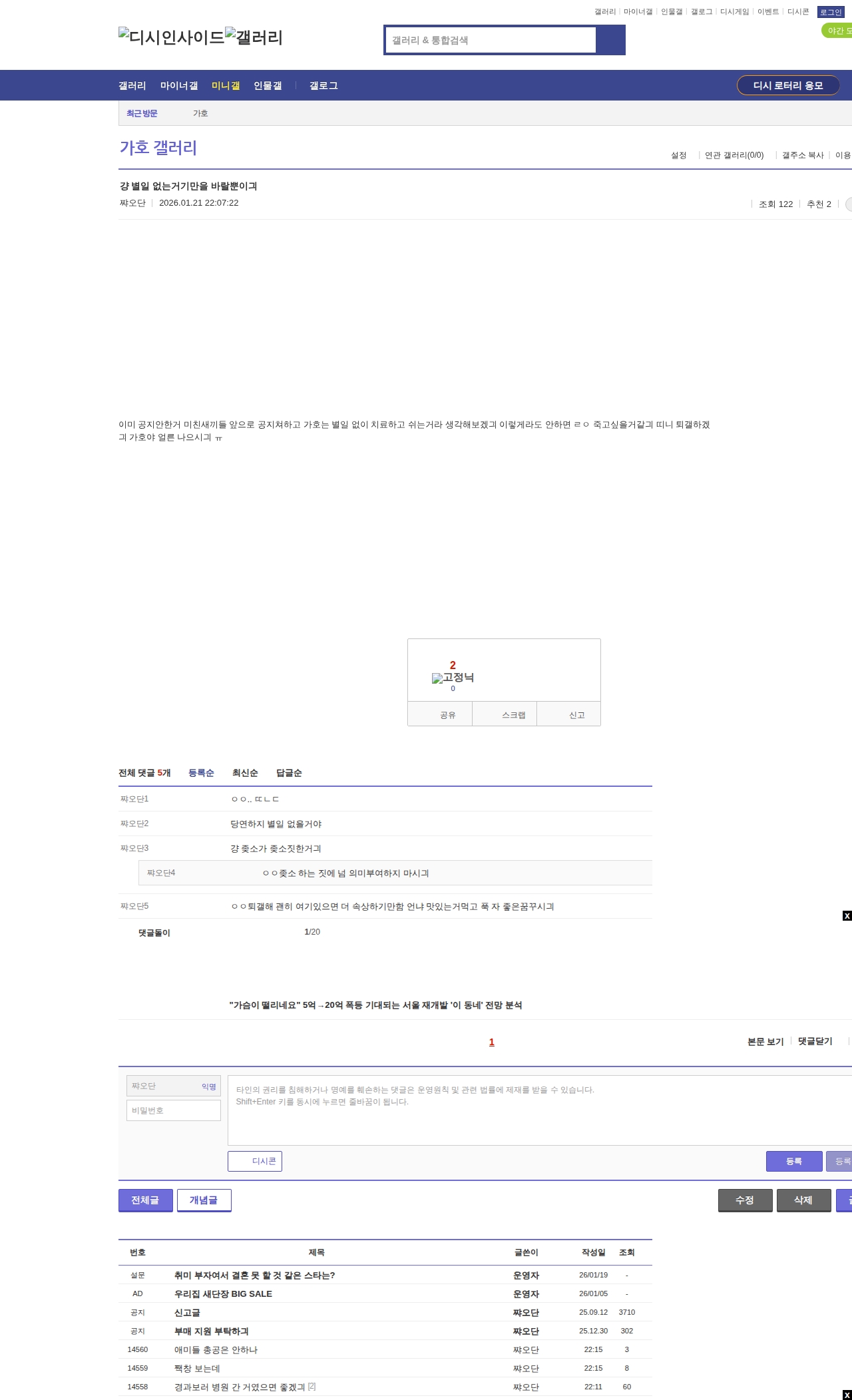Sort comments by 답글순
Image resolution: width=852 pixels, height=1400 pixels.
289,773
